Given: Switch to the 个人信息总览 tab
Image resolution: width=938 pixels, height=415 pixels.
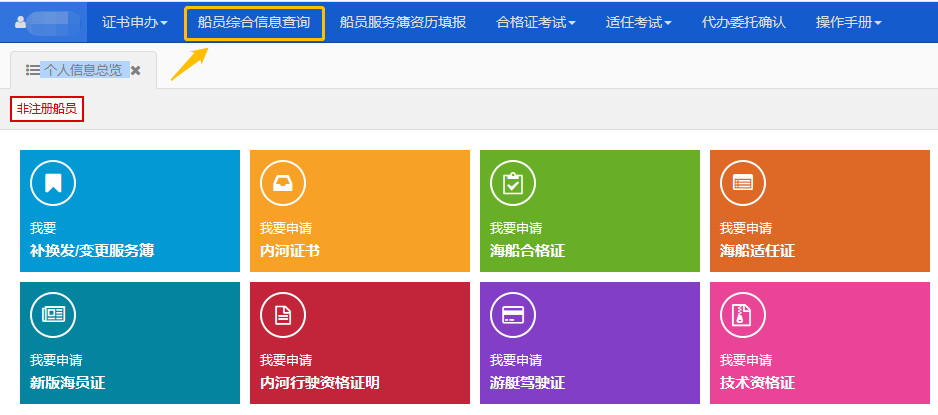Looking at the screenshot, I should coord(80,70).
